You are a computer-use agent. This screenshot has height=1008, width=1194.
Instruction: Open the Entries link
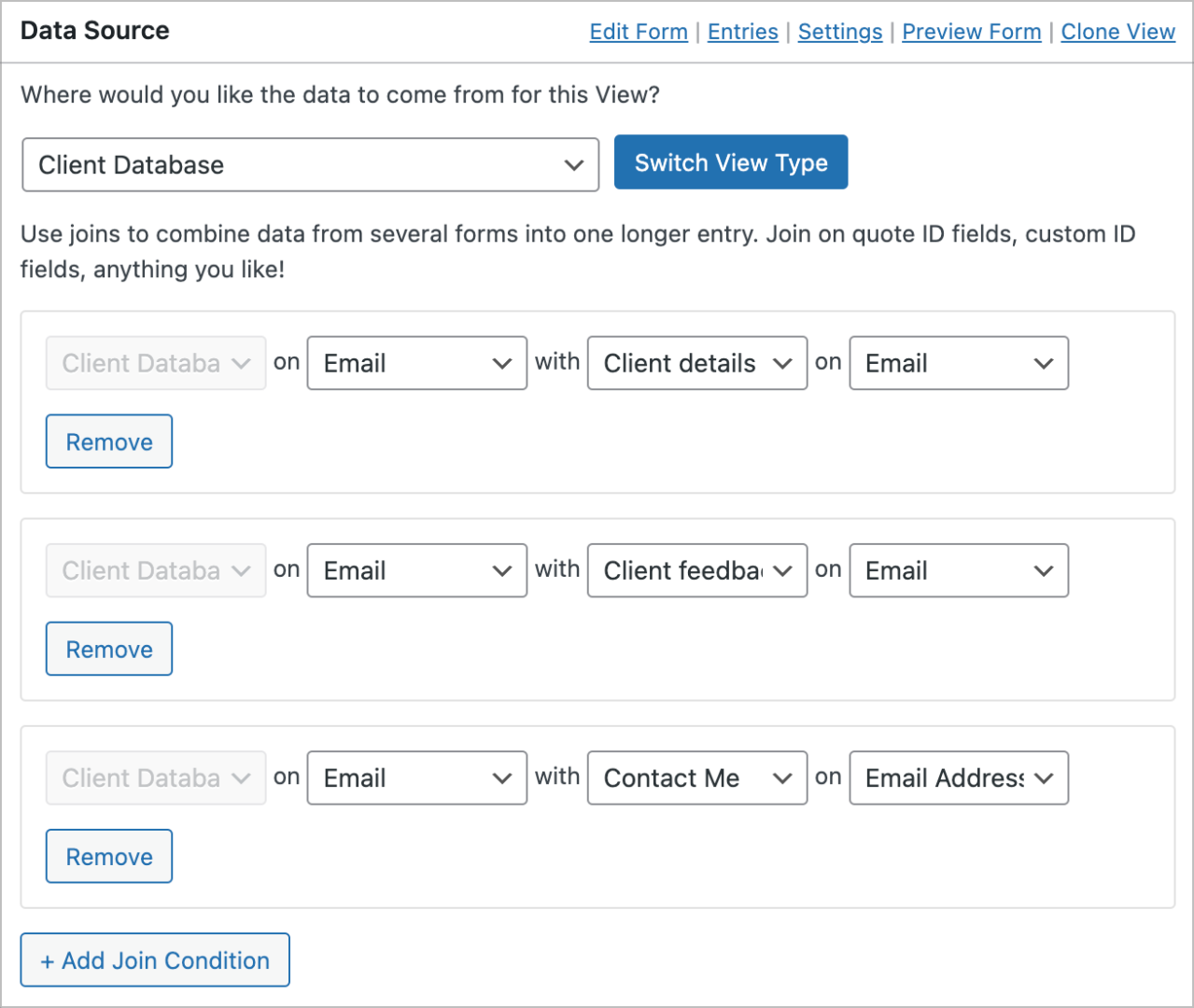coord(742,31)
